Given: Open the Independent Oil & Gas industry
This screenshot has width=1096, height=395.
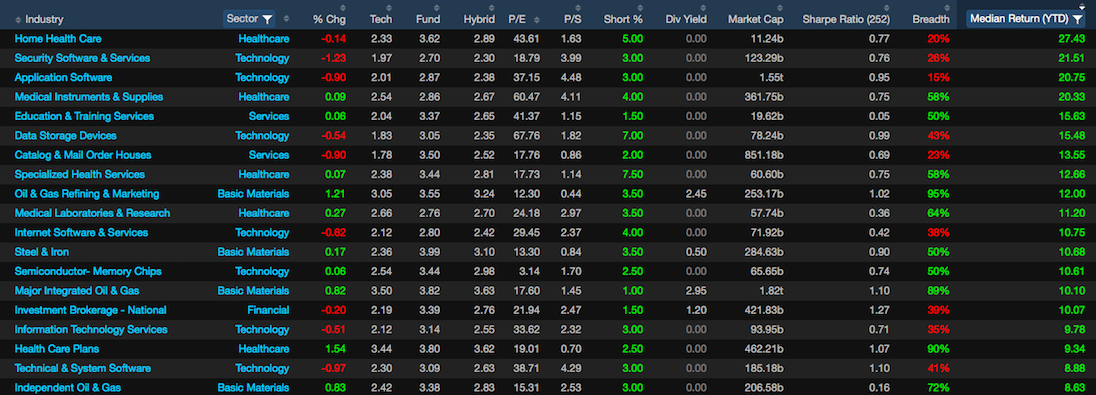Looking at the screenshot, I should coord(68,387).
